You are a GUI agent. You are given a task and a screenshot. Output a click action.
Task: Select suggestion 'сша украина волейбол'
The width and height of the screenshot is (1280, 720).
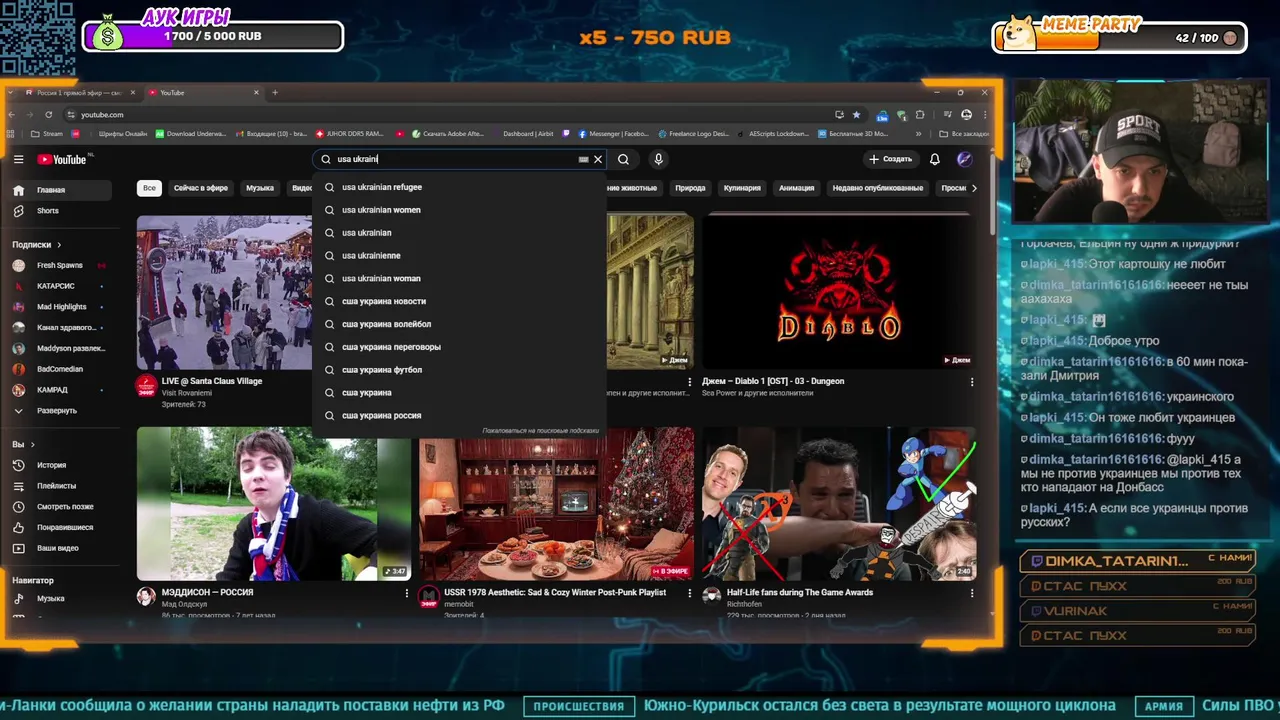click(x=460, y=324)
